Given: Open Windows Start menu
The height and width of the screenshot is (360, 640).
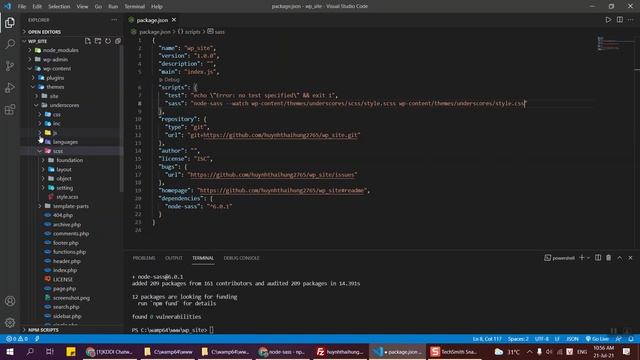Looking at the screenshot, I should (10, 351).
